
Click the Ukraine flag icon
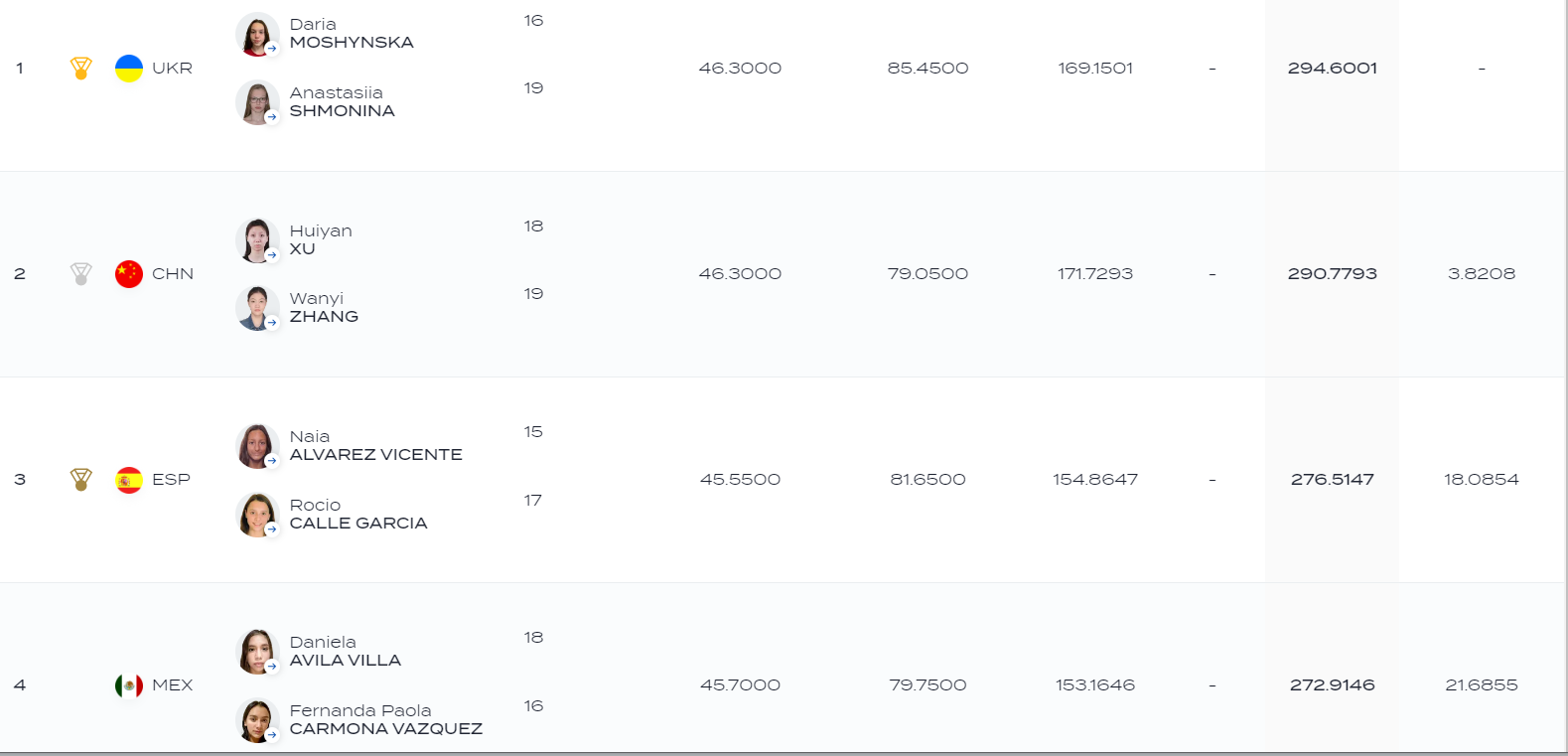coord(129,69)
